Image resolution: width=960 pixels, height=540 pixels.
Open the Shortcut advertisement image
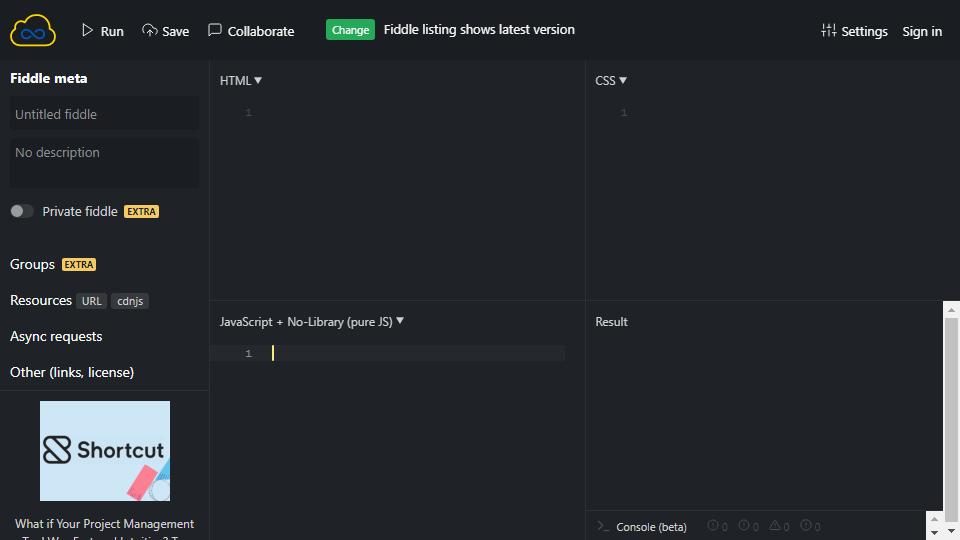click(105, 451)
